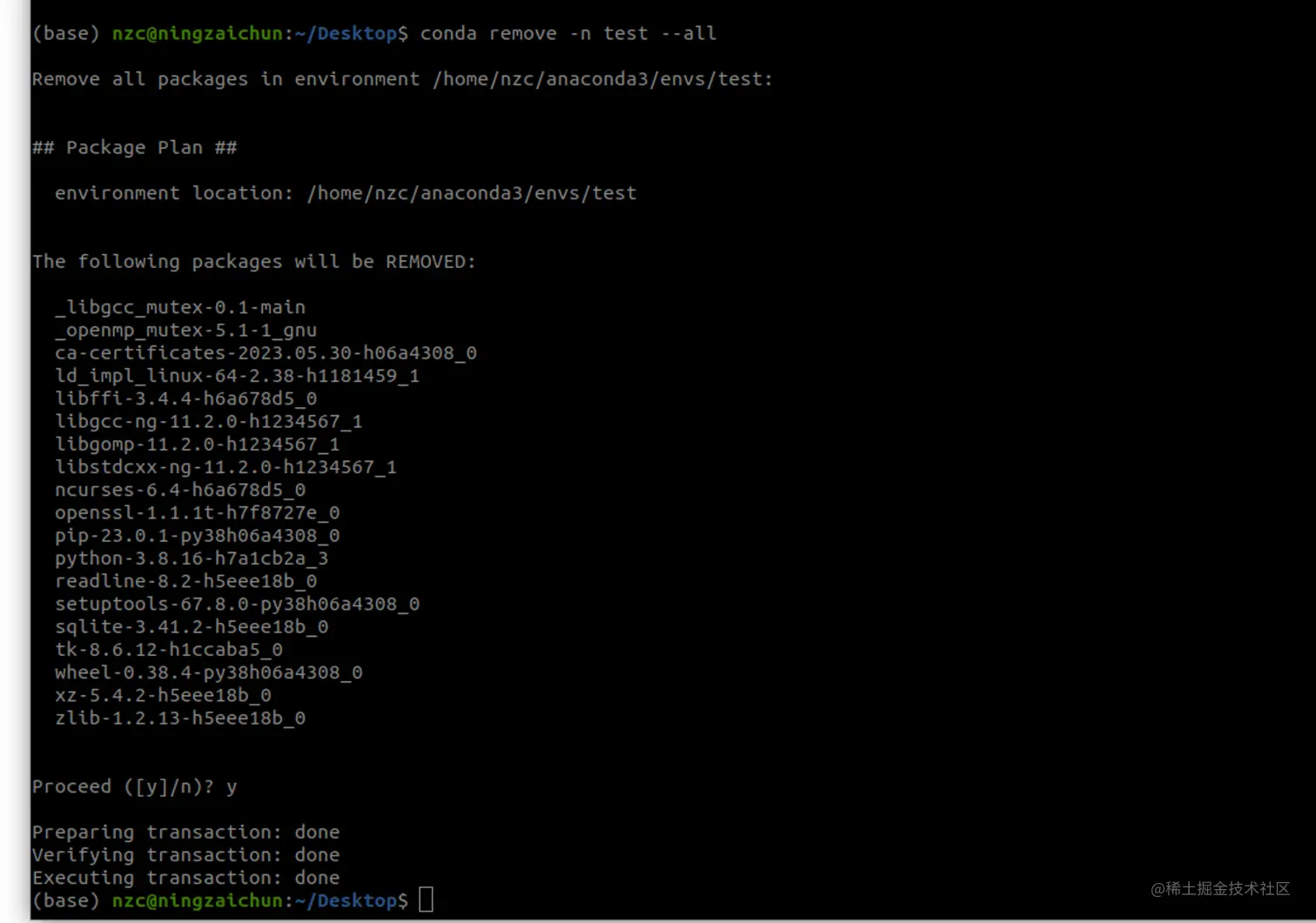Click the line 'Remove all packages in environment'
This screenshot has width=1316, height=923.
tap(402, 79)
